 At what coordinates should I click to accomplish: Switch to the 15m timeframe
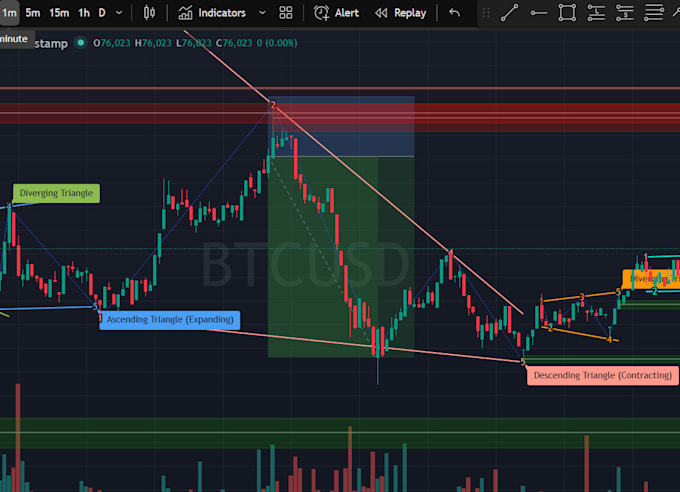59,13
